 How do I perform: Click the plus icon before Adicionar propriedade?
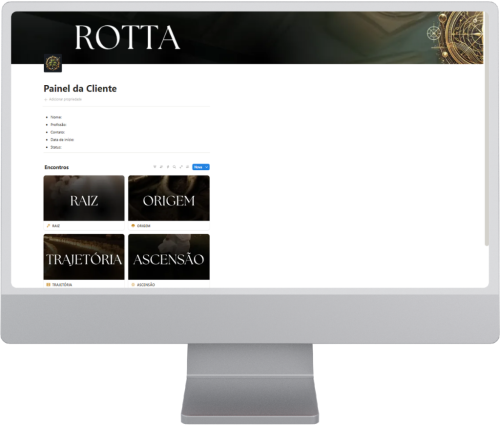pyautogui.click(x=46, y=99)
